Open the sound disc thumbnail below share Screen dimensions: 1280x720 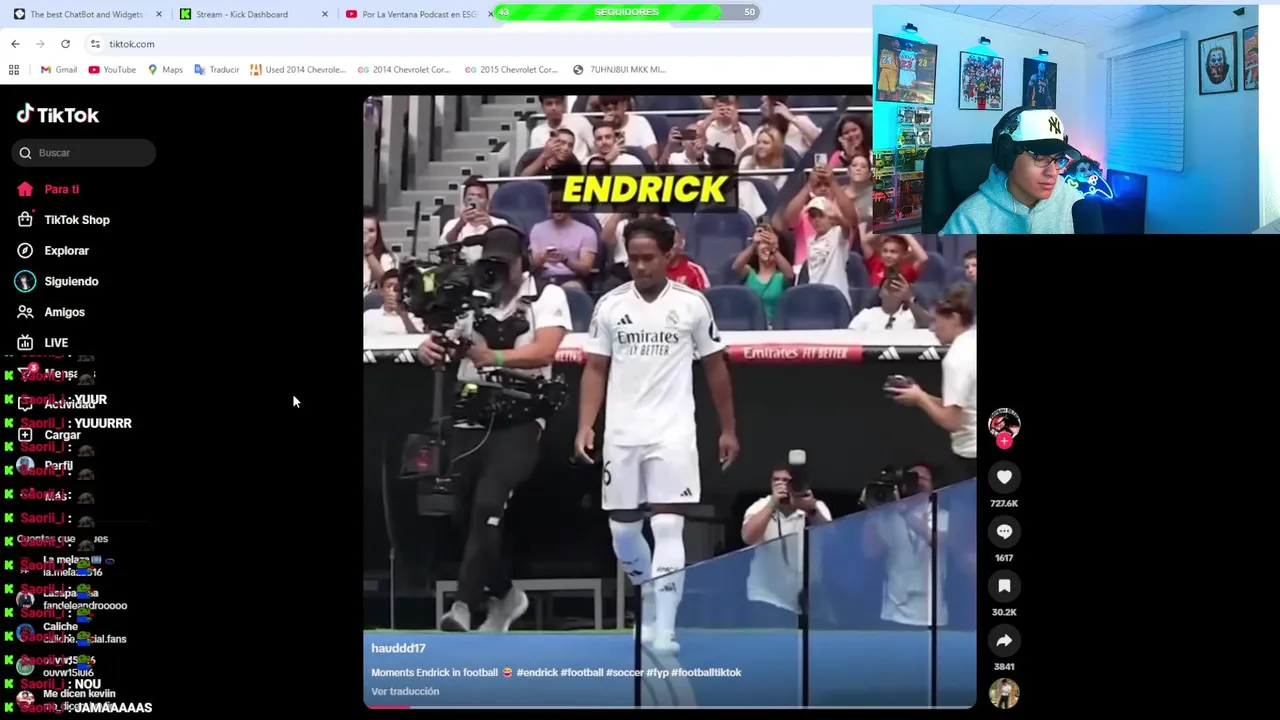point(1004,693)
